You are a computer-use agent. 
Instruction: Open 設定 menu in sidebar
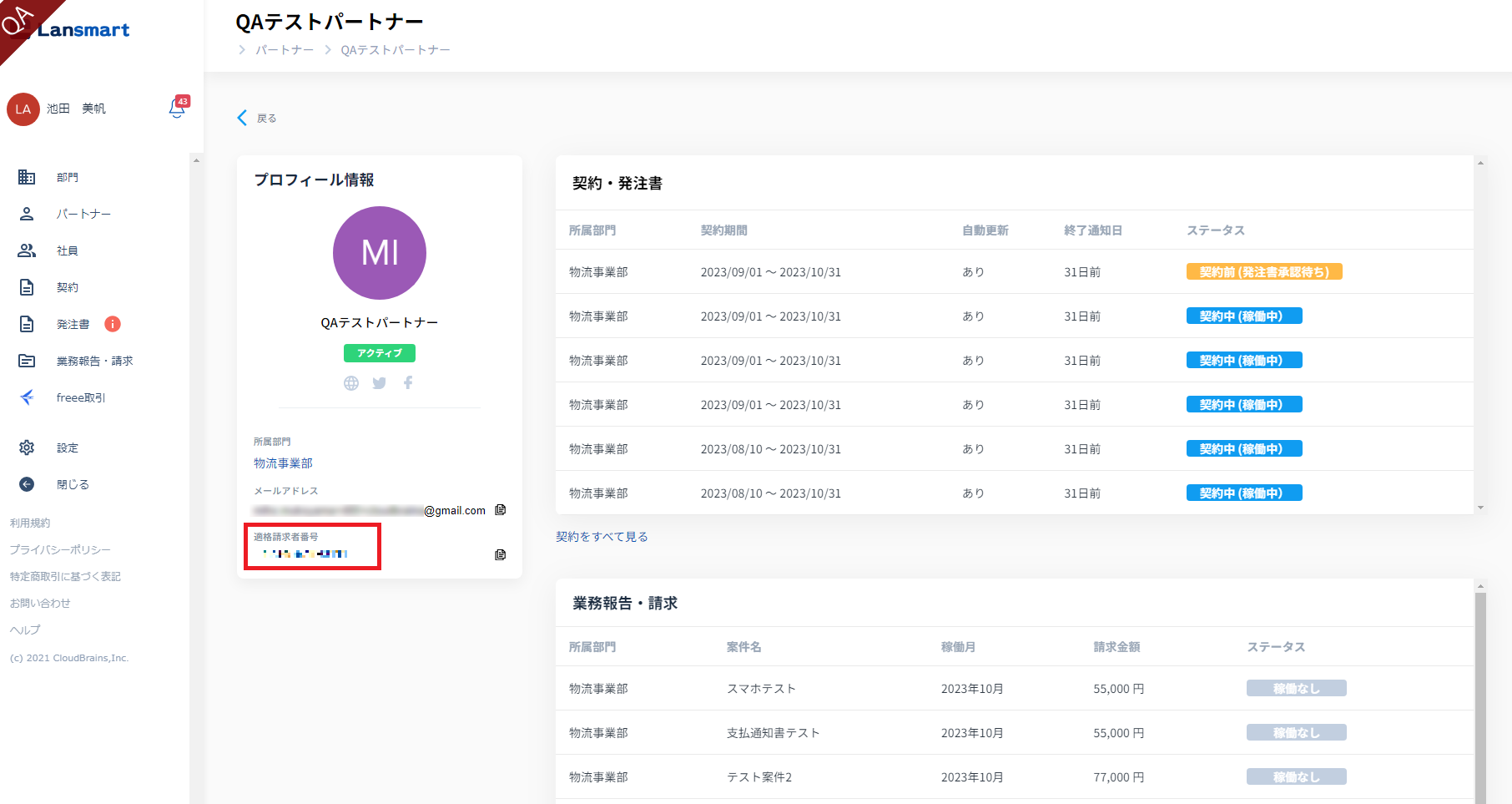click(x=68, y=448)
